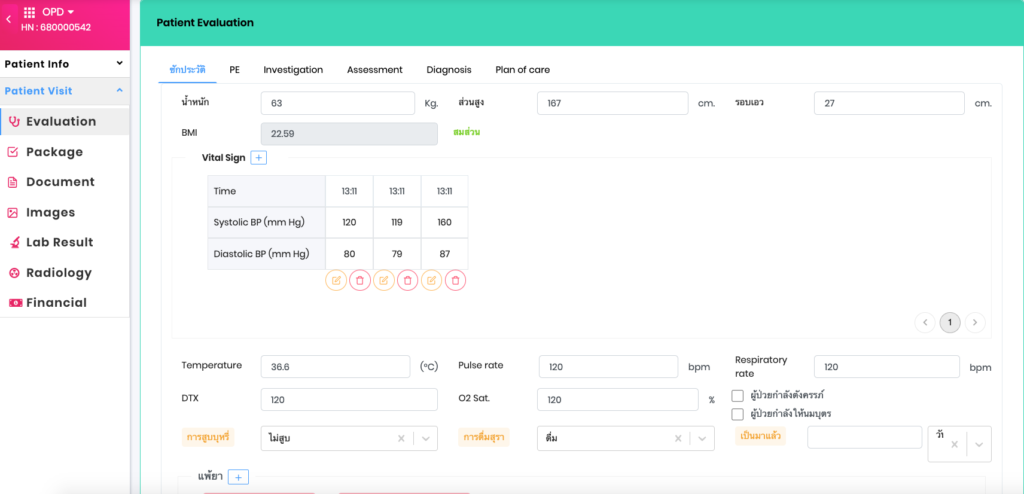Enable the ผู้ป่วยกำลังให้นมบุตร checkbox
This screenshot has width=1024, height=494.
[x=738, y=414]
